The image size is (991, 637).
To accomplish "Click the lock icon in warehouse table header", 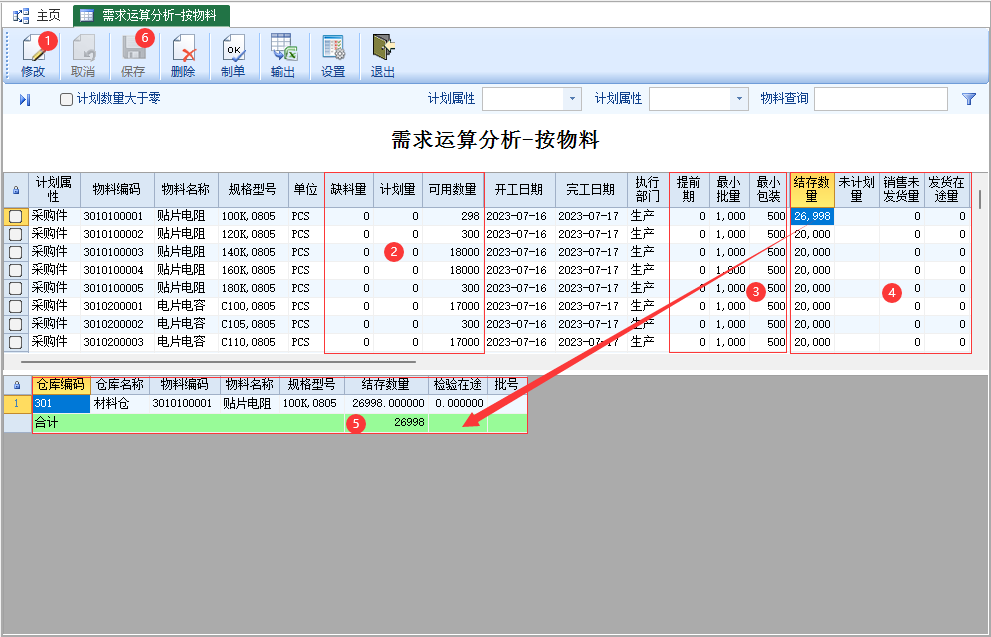I will [17, 384].
